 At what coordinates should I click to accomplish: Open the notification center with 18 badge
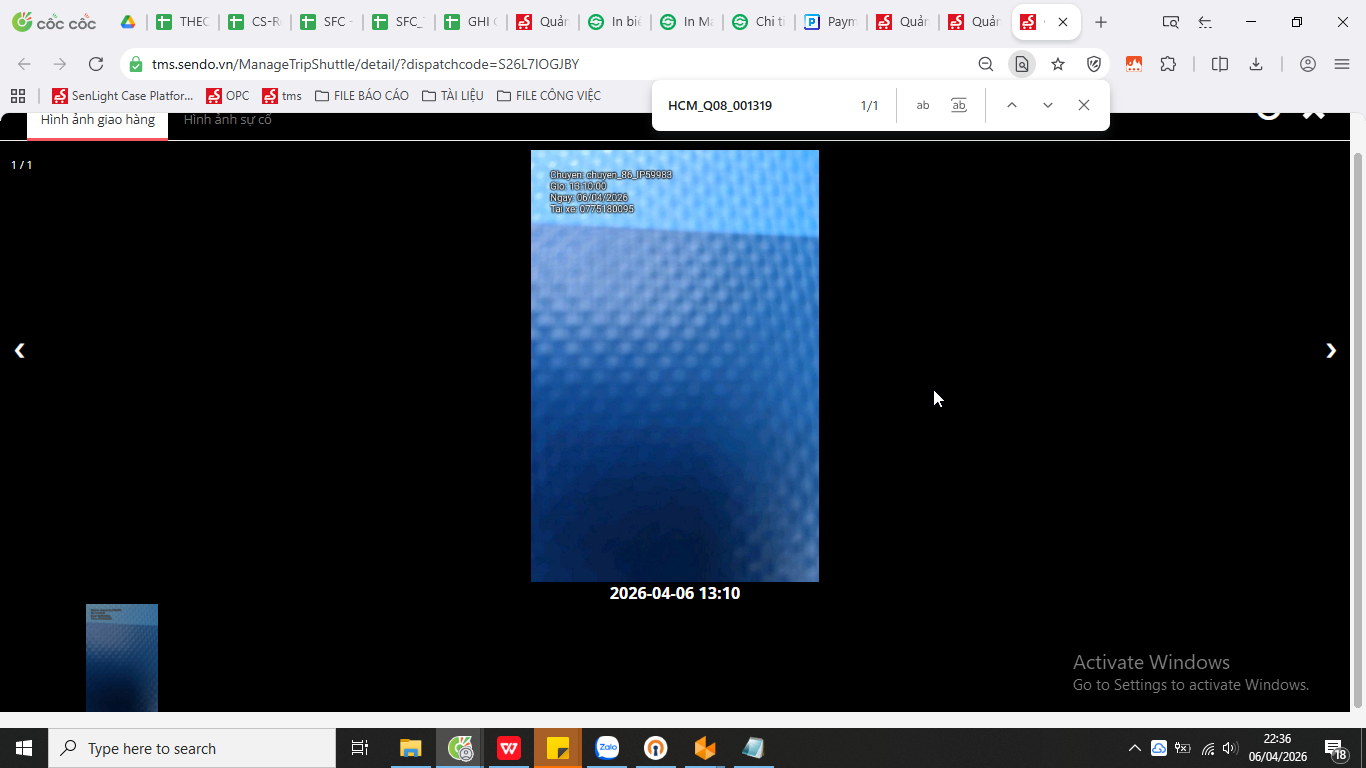click(x=1335, y=748)
